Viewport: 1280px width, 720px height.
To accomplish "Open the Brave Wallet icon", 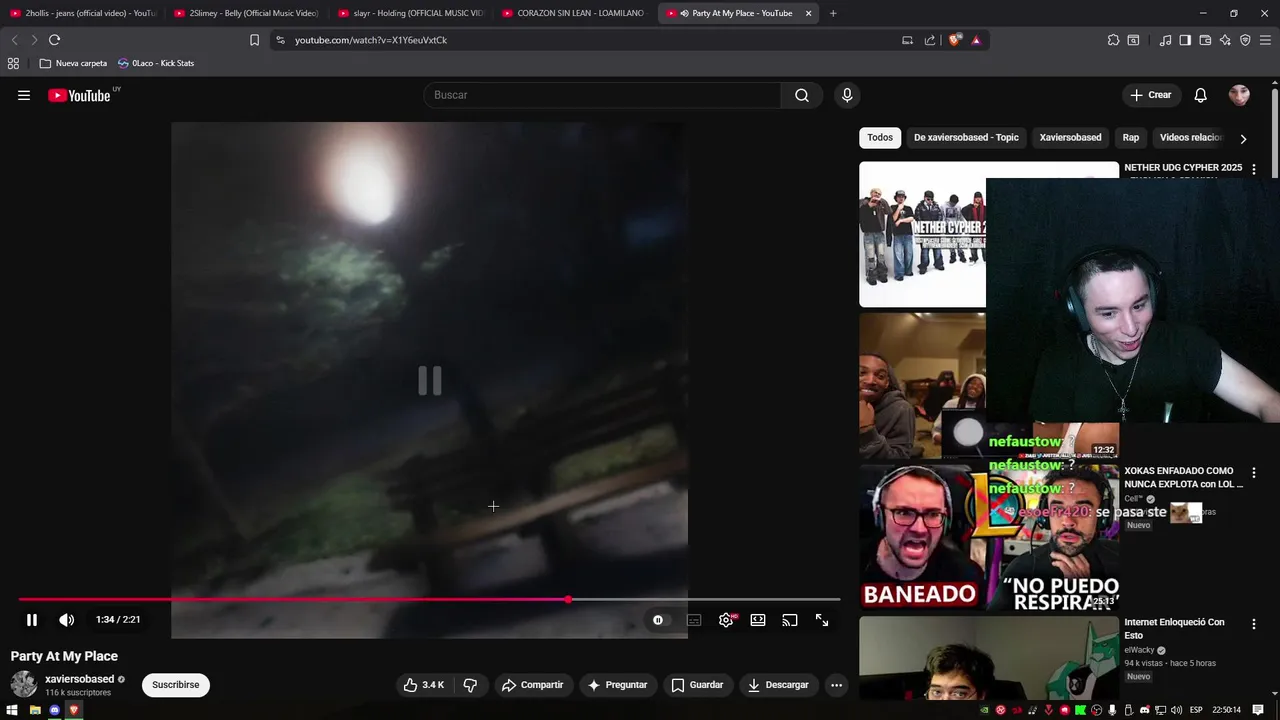I will [x=1205, y=40].
